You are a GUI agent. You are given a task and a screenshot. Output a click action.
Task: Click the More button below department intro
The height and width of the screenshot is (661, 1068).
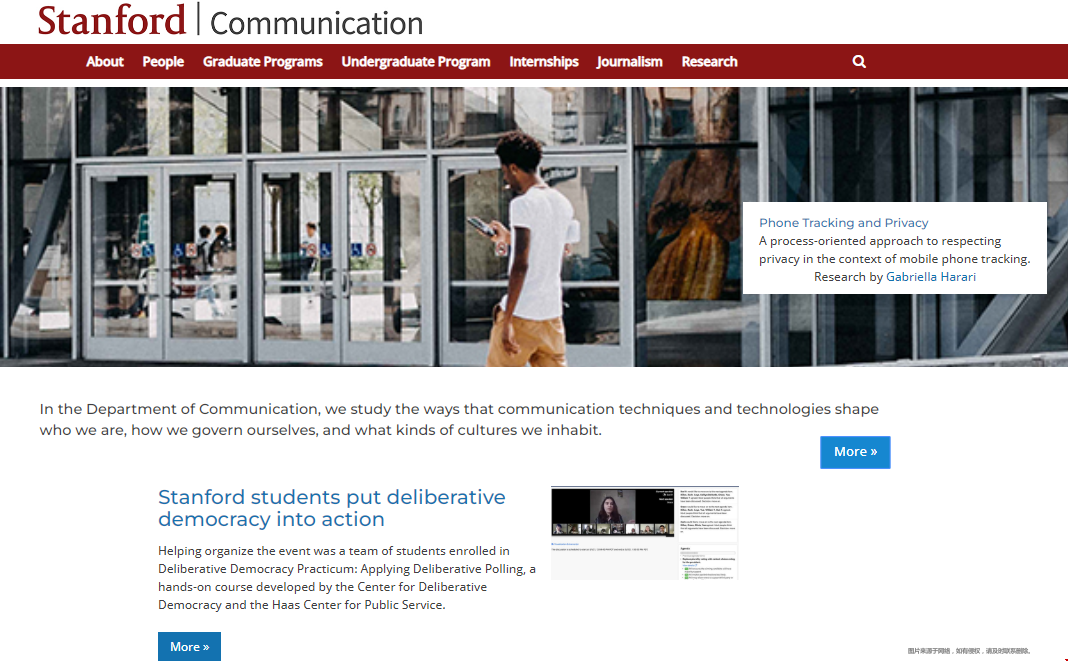point(855,452)
